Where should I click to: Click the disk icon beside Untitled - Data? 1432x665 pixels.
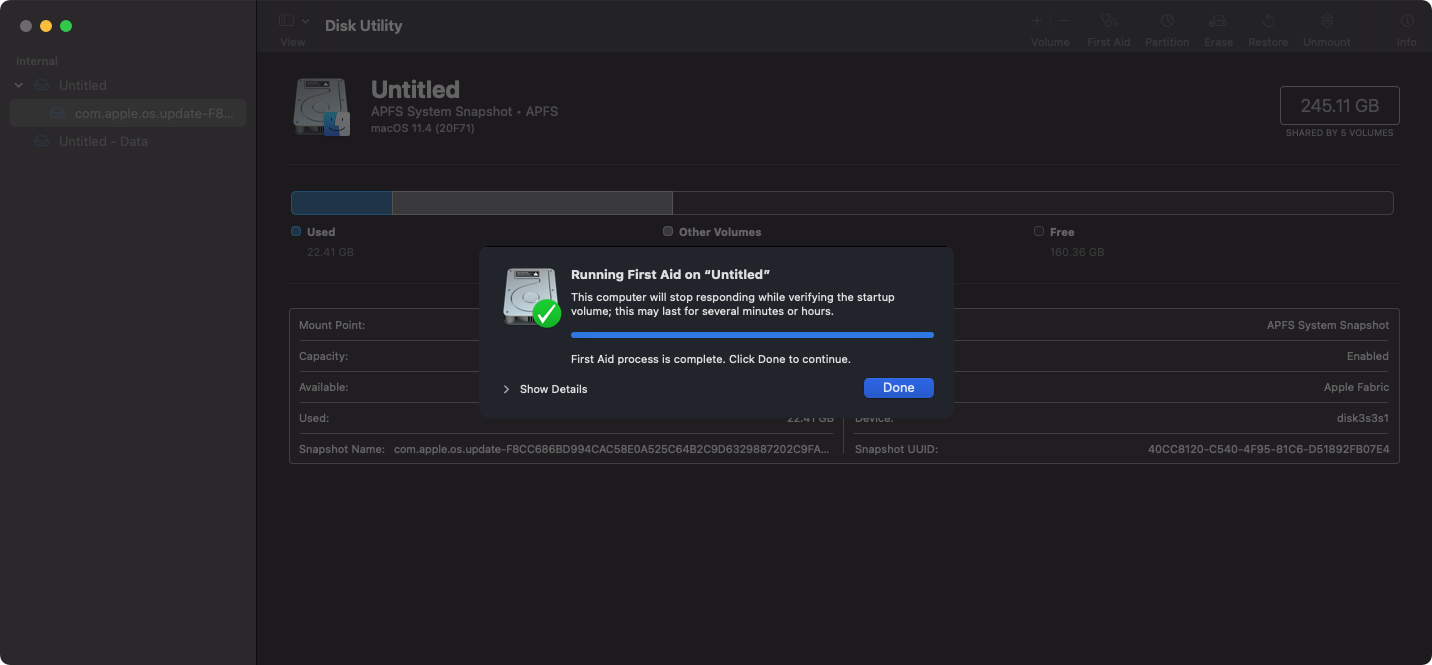41,141
